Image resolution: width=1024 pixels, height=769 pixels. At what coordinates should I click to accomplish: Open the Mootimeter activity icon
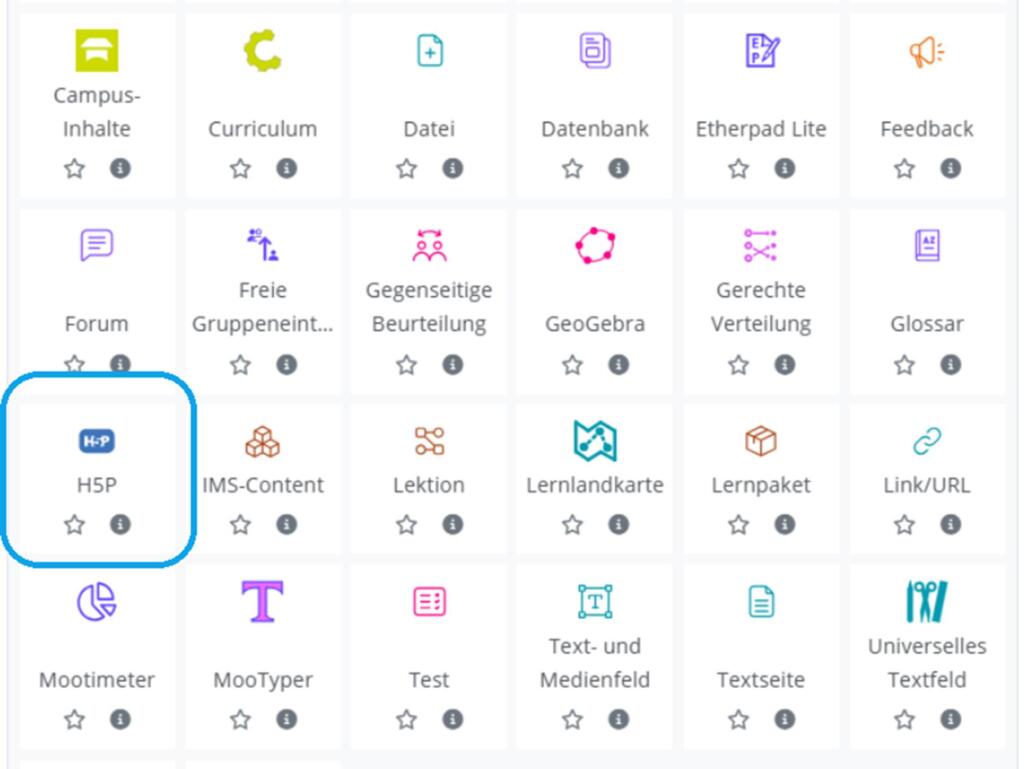[97, 601]
